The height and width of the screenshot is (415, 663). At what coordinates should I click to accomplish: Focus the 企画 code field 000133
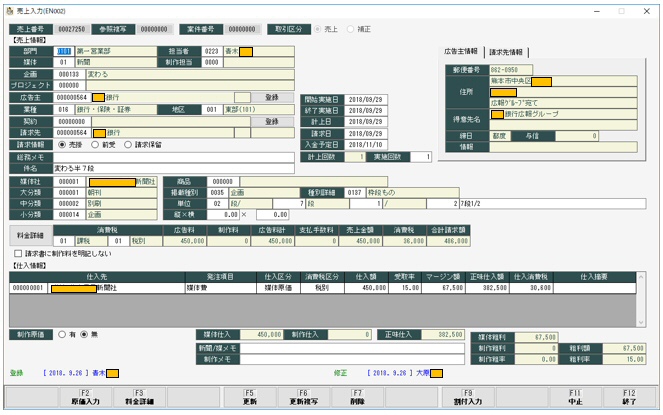(69, 74)
